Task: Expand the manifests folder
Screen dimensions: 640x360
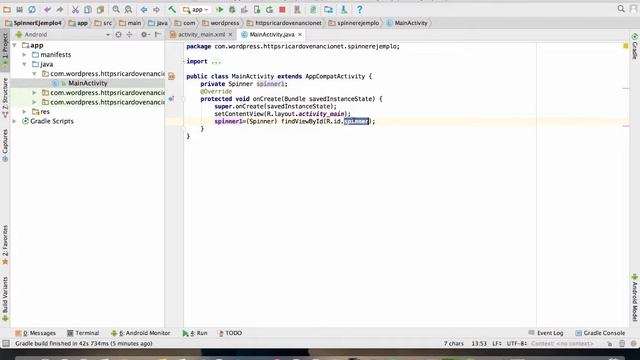Action: point(24,55)
